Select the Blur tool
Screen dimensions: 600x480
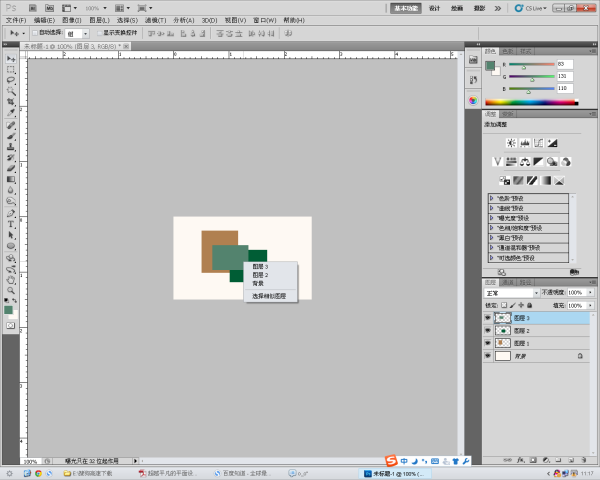(x=11, y=190)
